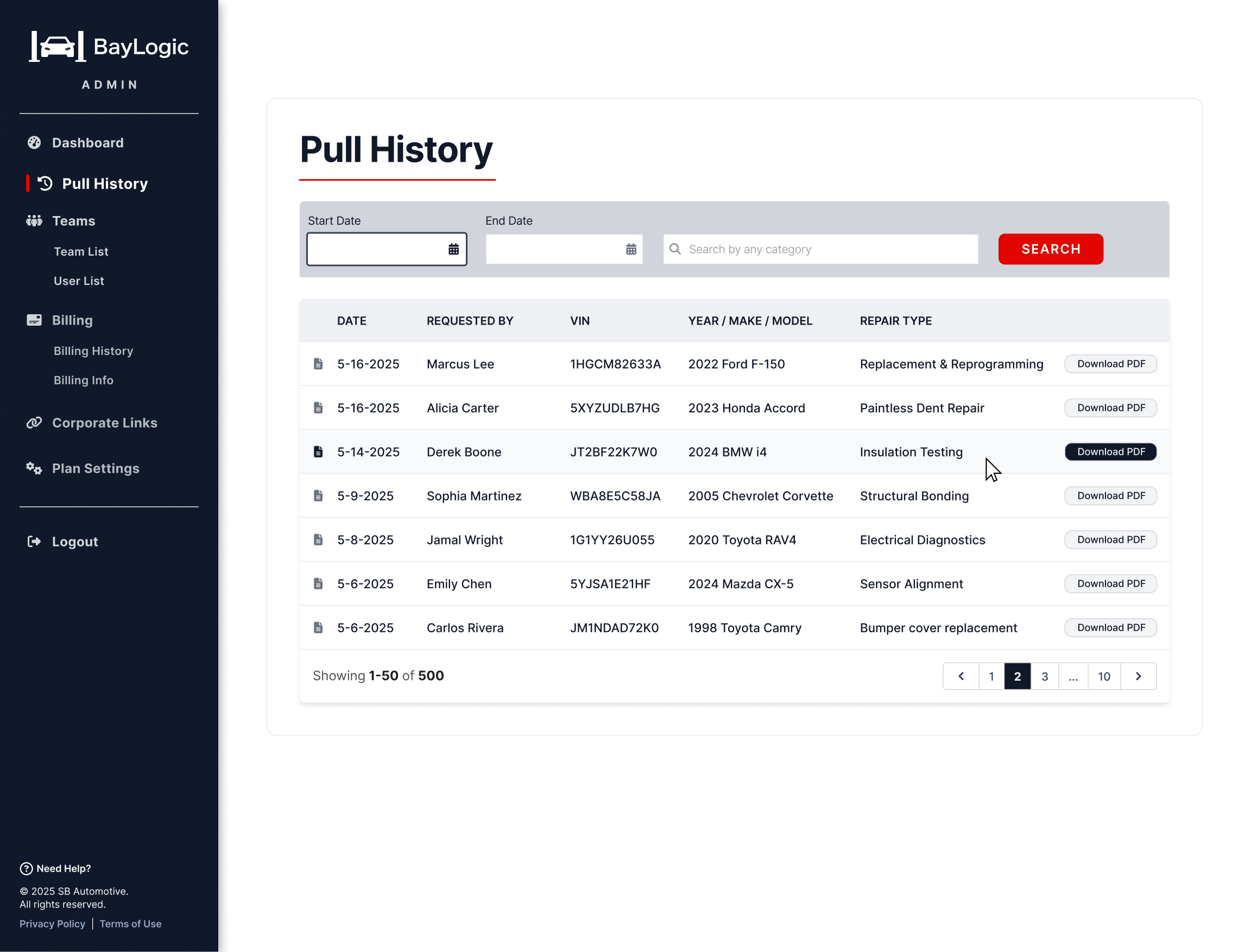Download PDF for Derek Boone's pull

[1110, 452]
